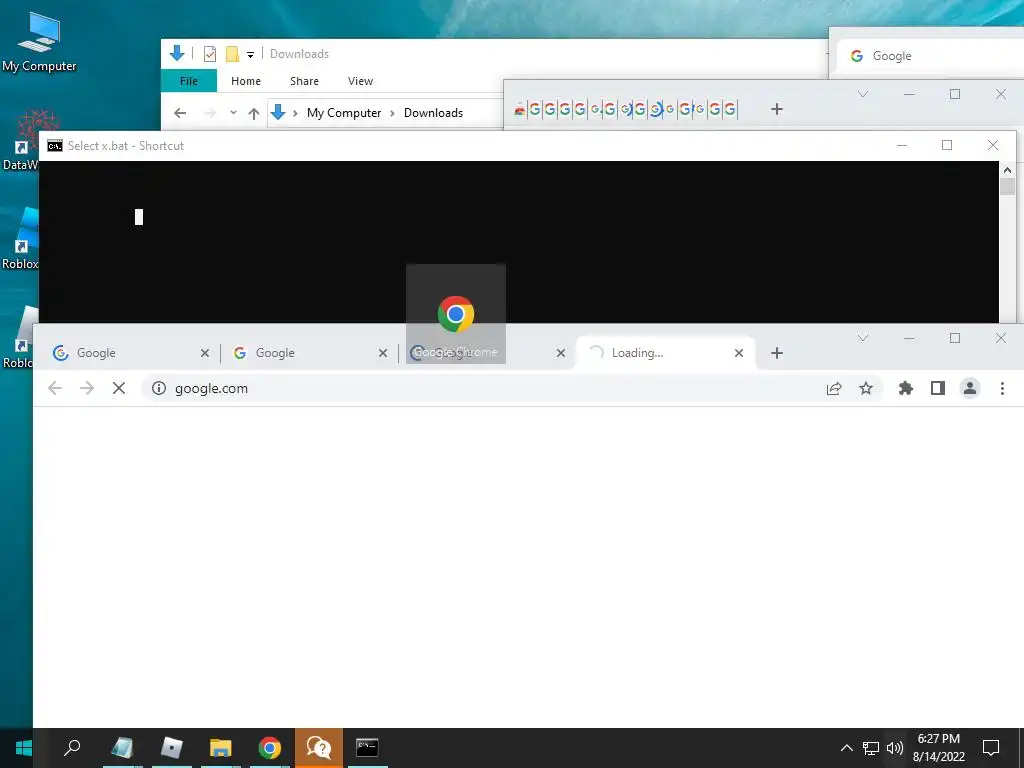Open File Explorer from taskbar

[221, 748]
